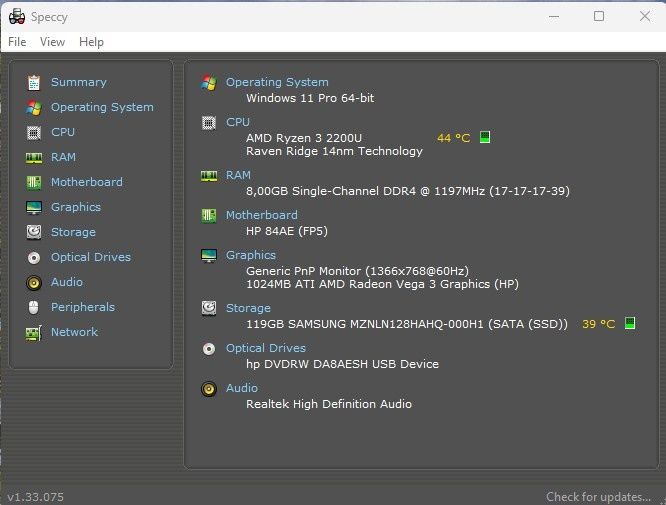This screenshot has width=666, height=505.
Task: Click the Windows flag icon in summary panel
Action: [x=209, y=82]
